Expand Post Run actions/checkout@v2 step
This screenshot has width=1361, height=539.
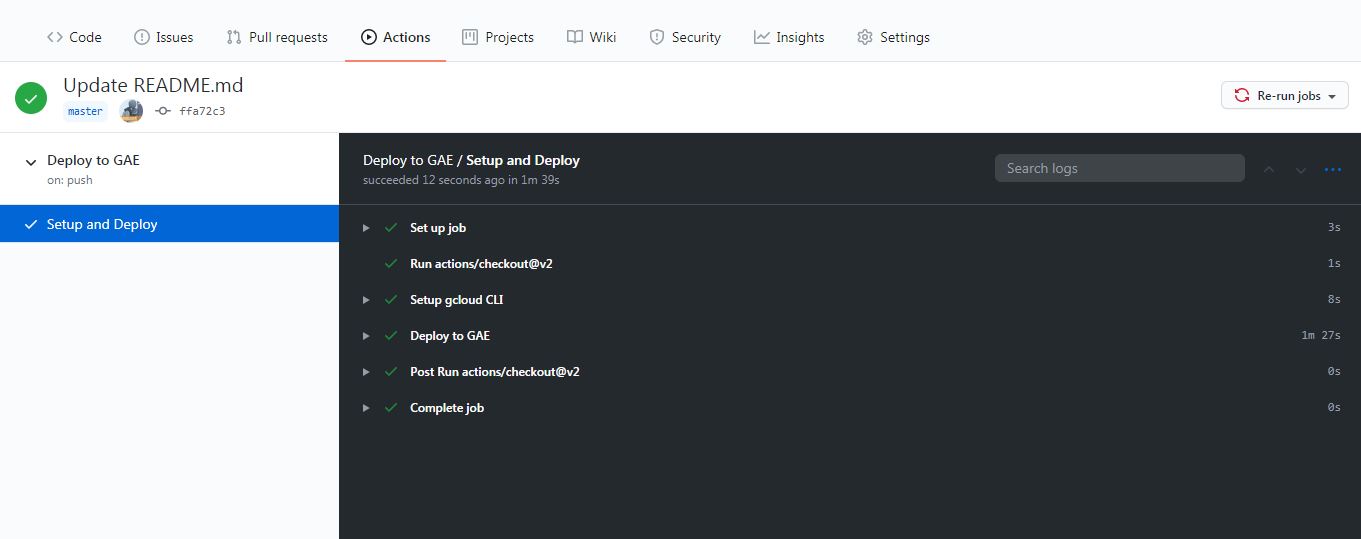(367, 372)
